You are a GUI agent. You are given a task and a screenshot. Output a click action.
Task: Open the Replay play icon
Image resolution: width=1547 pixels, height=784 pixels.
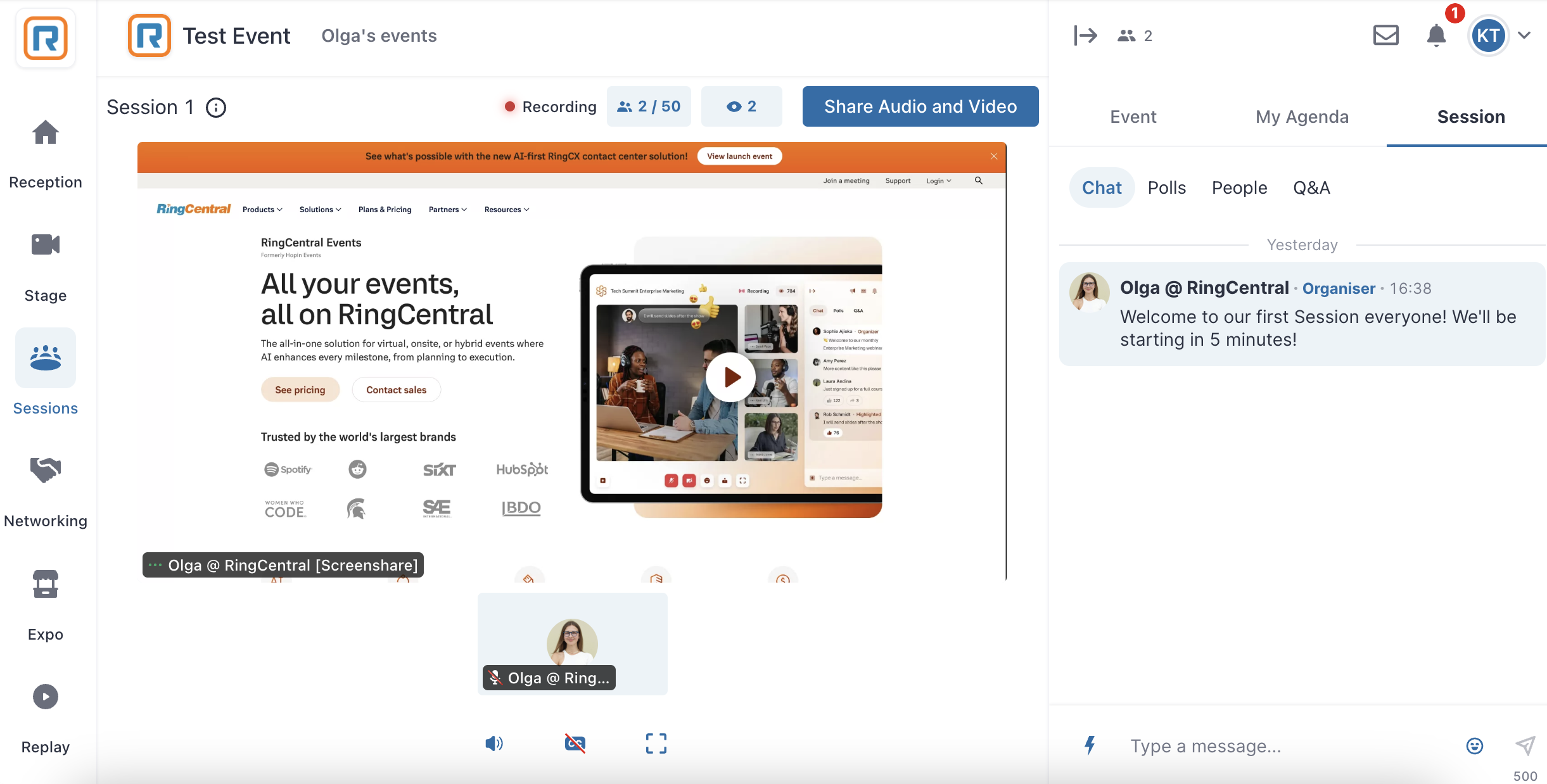click(x=46, y=697)
